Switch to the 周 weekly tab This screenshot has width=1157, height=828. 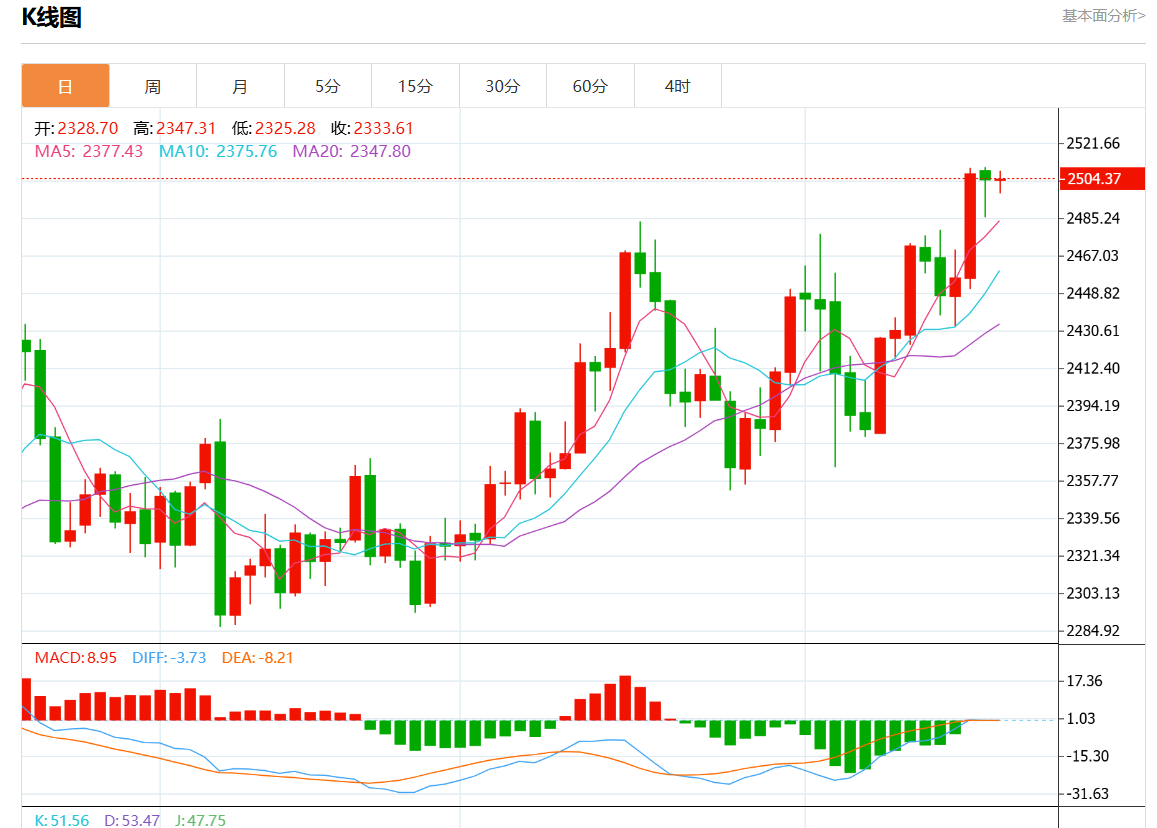click(153, 86)
